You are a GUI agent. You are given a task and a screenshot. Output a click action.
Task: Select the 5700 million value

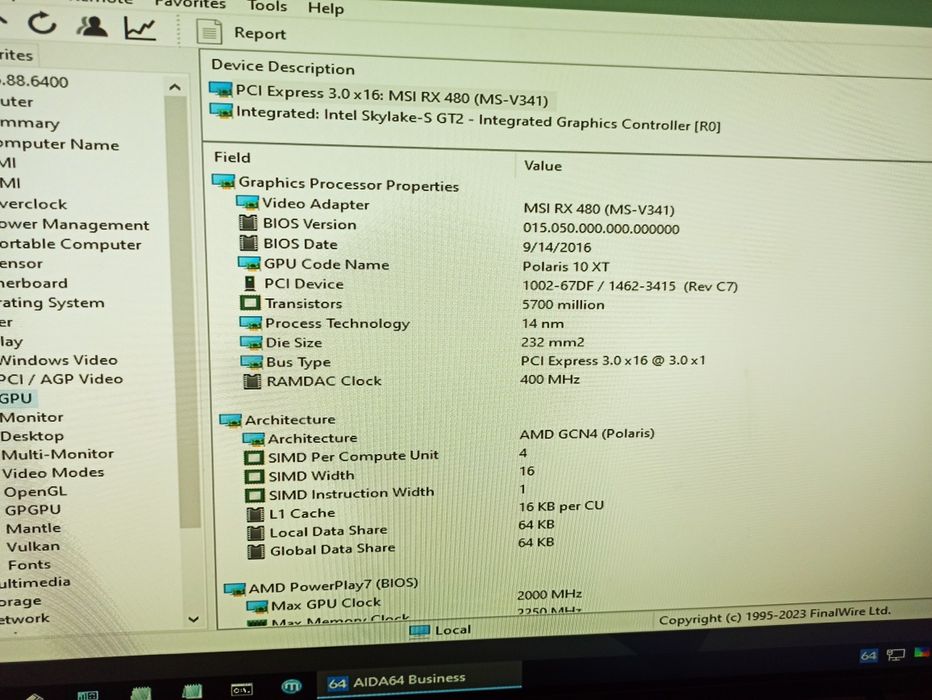tap(563, 304)
